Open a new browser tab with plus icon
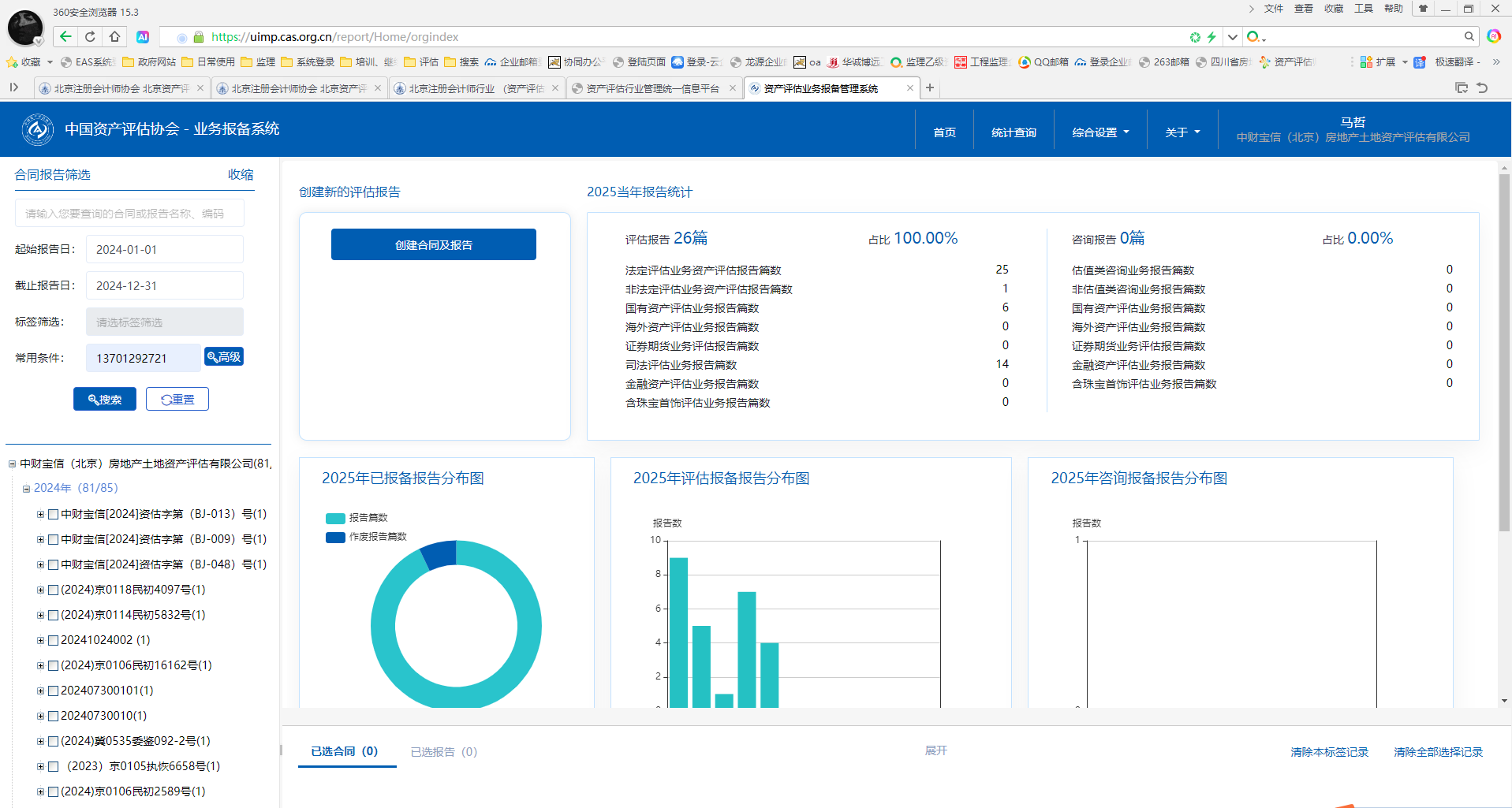Viewport: 1512px width, 808px height. pyautogui.click(x=930, y=88)
